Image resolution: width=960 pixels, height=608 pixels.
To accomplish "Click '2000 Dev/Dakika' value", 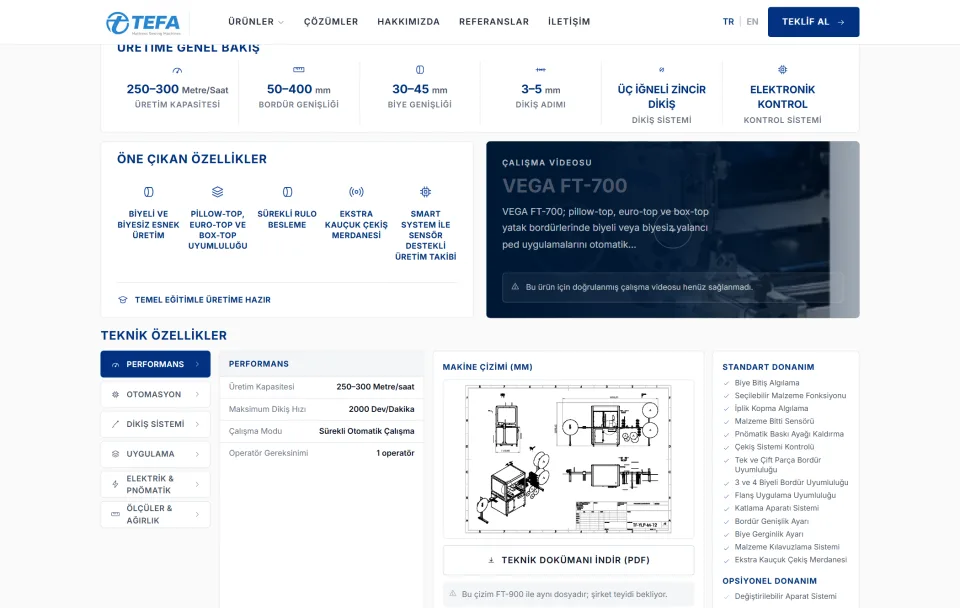I will [x=381, y=409].
